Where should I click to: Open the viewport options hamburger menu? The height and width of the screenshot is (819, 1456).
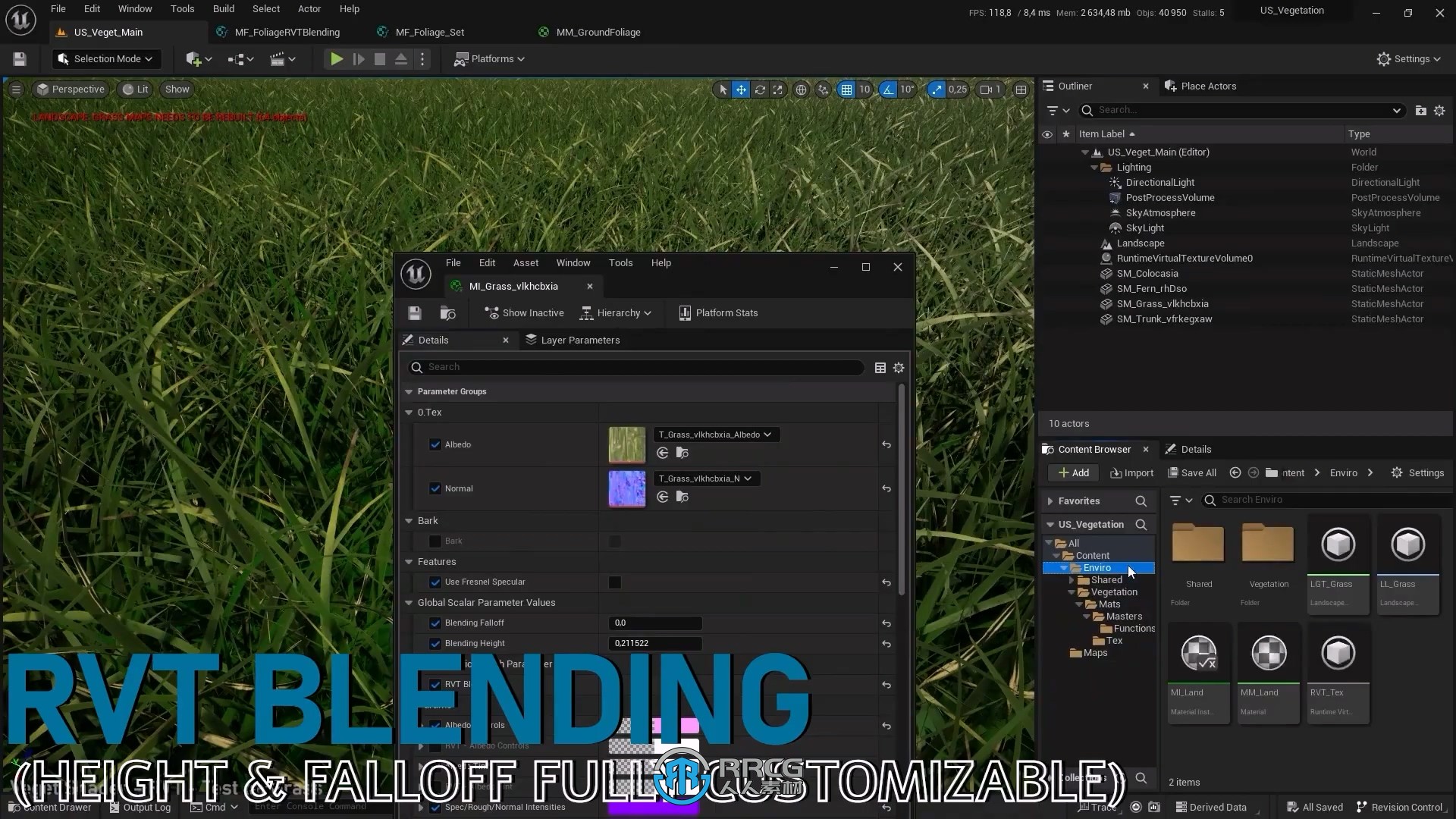[16, 89]
